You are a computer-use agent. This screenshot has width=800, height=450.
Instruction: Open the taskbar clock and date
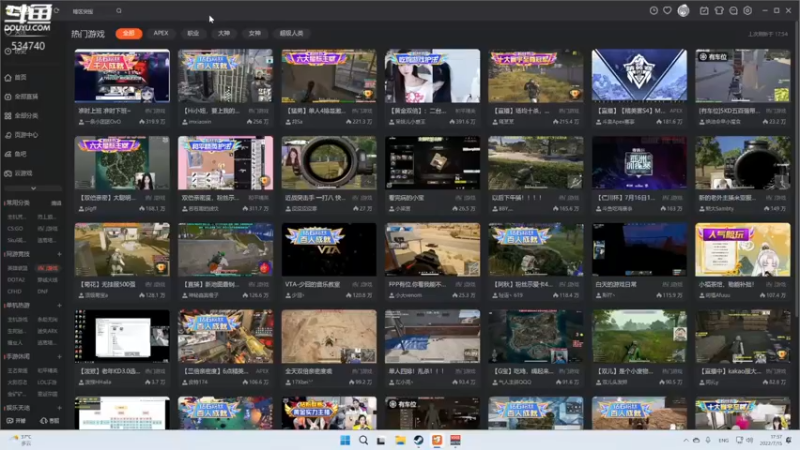[770, 440]
